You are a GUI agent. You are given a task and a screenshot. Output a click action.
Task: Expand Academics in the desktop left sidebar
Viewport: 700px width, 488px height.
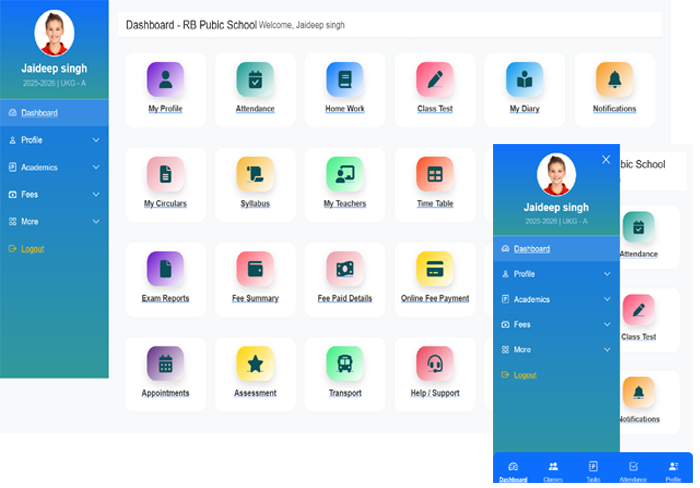pos(54,167)
